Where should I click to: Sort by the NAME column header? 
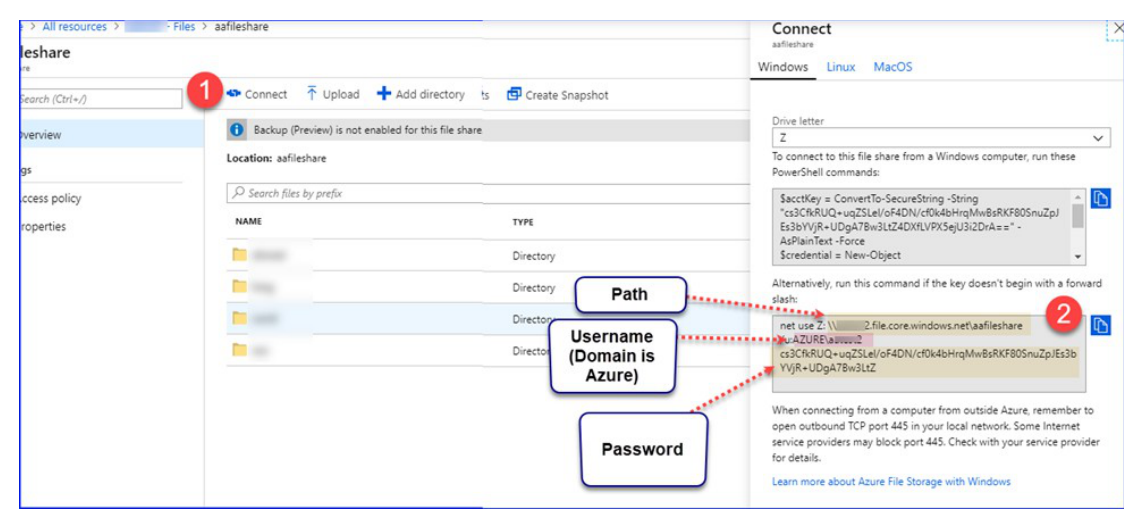[248, 221]
